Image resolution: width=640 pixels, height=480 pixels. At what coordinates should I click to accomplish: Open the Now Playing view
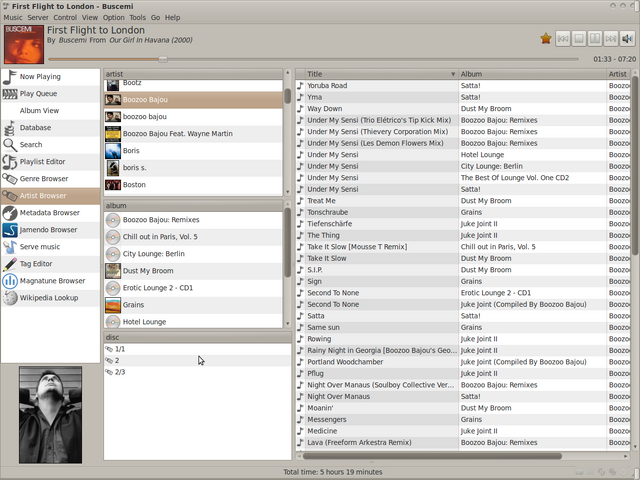[x=51, y=77]
